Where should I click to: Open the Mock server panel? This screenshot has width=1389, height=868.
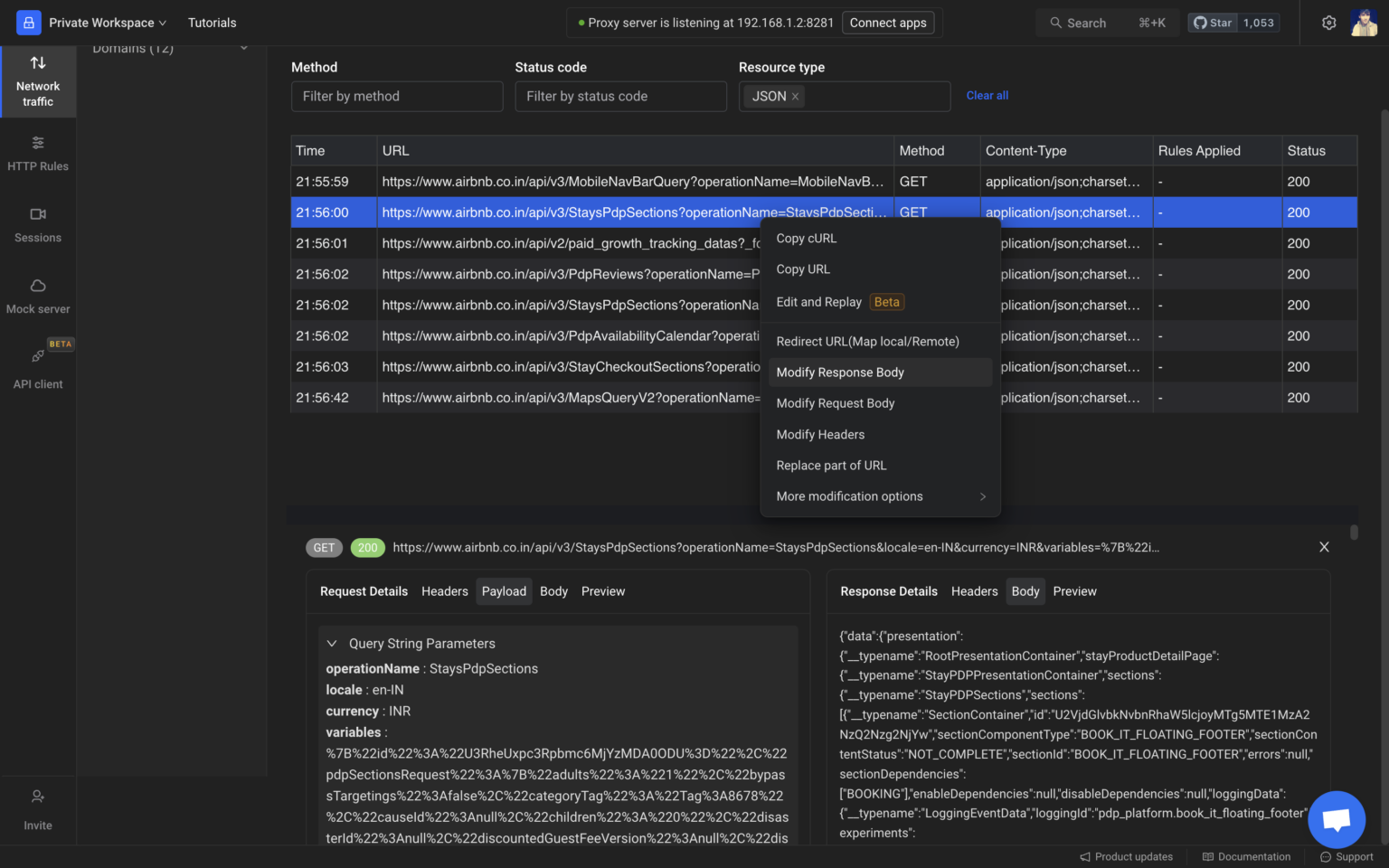pyautogui.click(x=37, y=296)
